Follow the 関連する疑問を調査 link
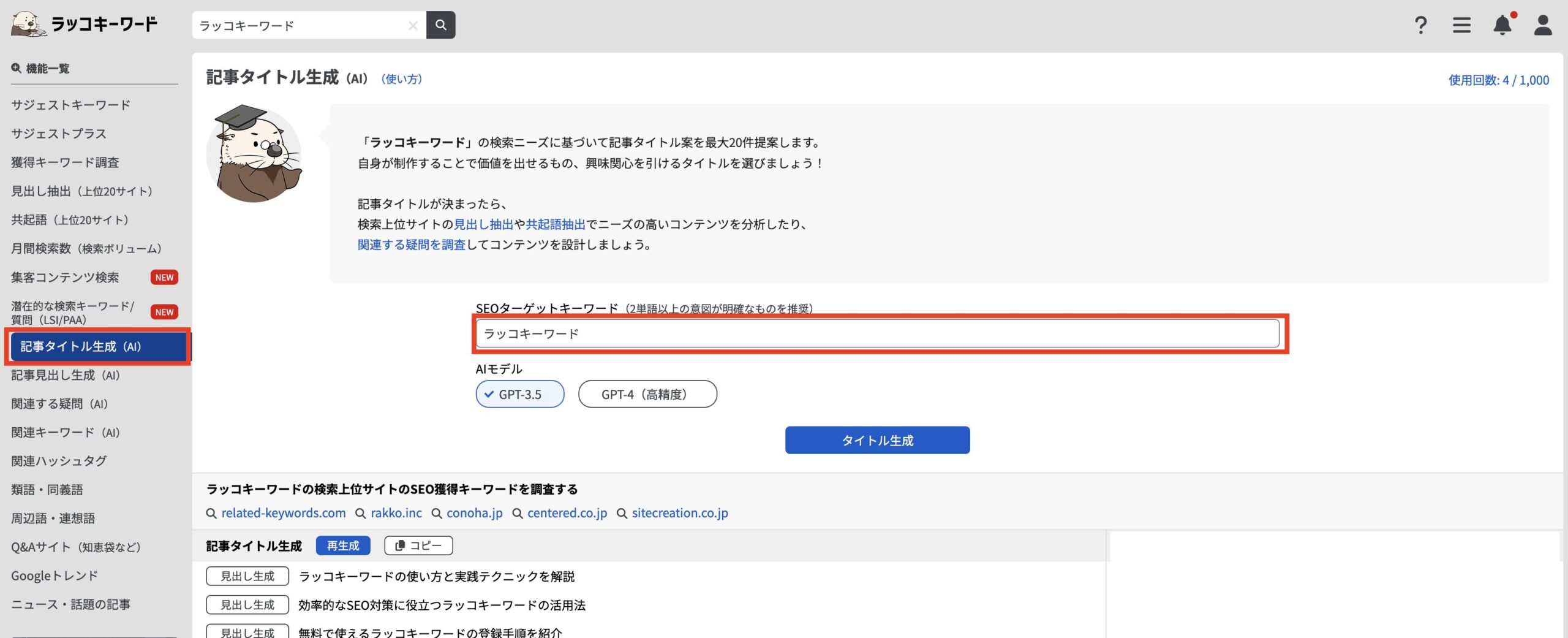The image size is (1568, 638). pyautogui.click(x=412, y=245)
